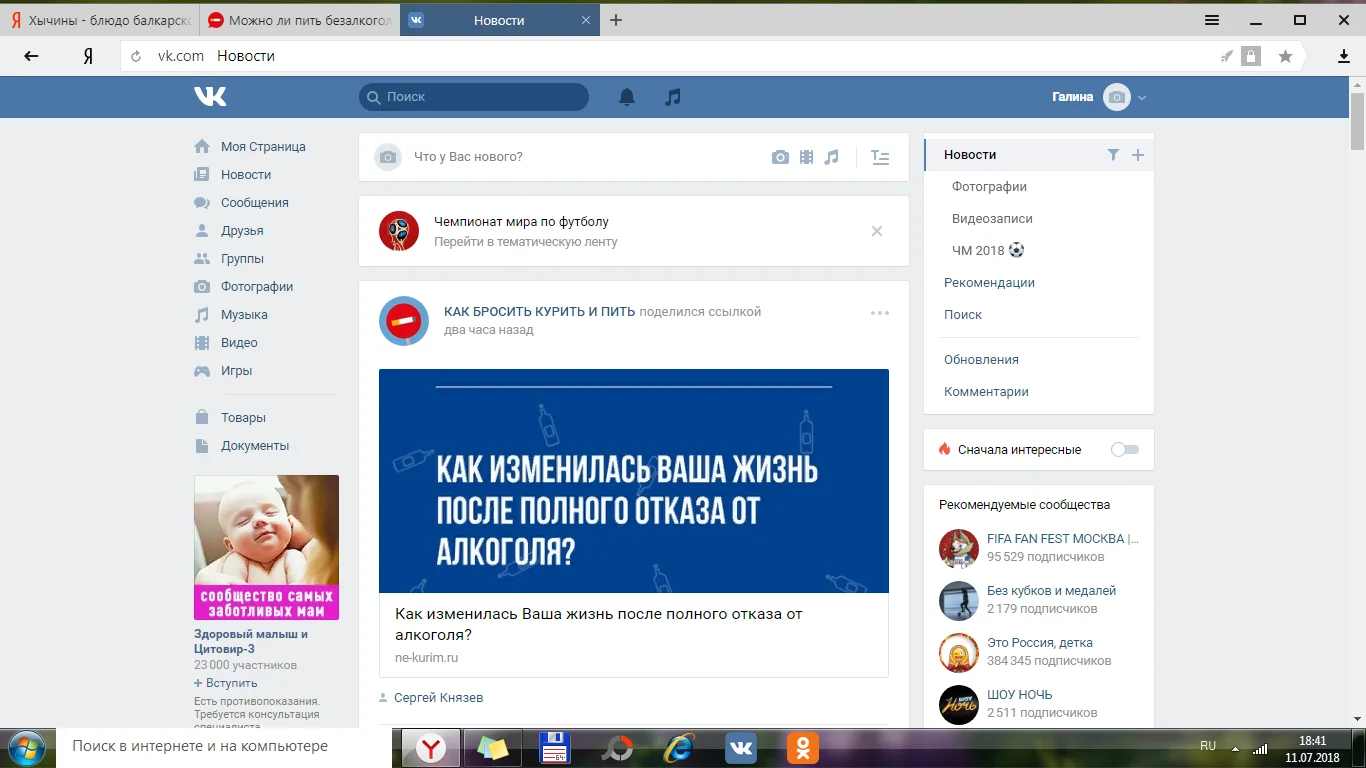Switch to the Рекомендации section
This screenshot has height=768, width=1366.
(989, 283)
